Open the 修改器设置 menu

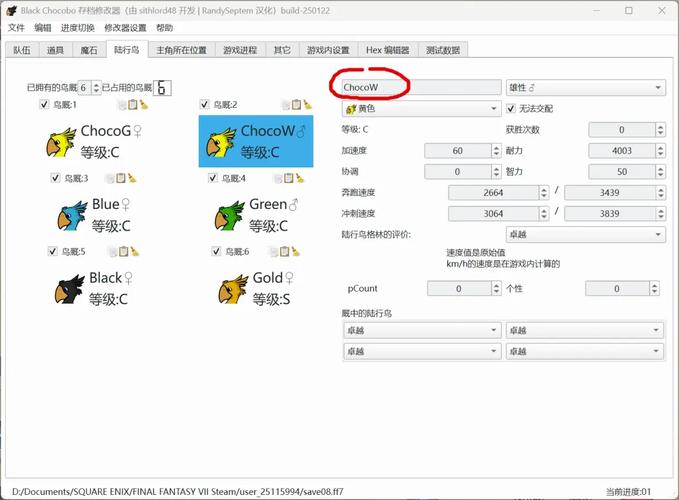[125, 28]
